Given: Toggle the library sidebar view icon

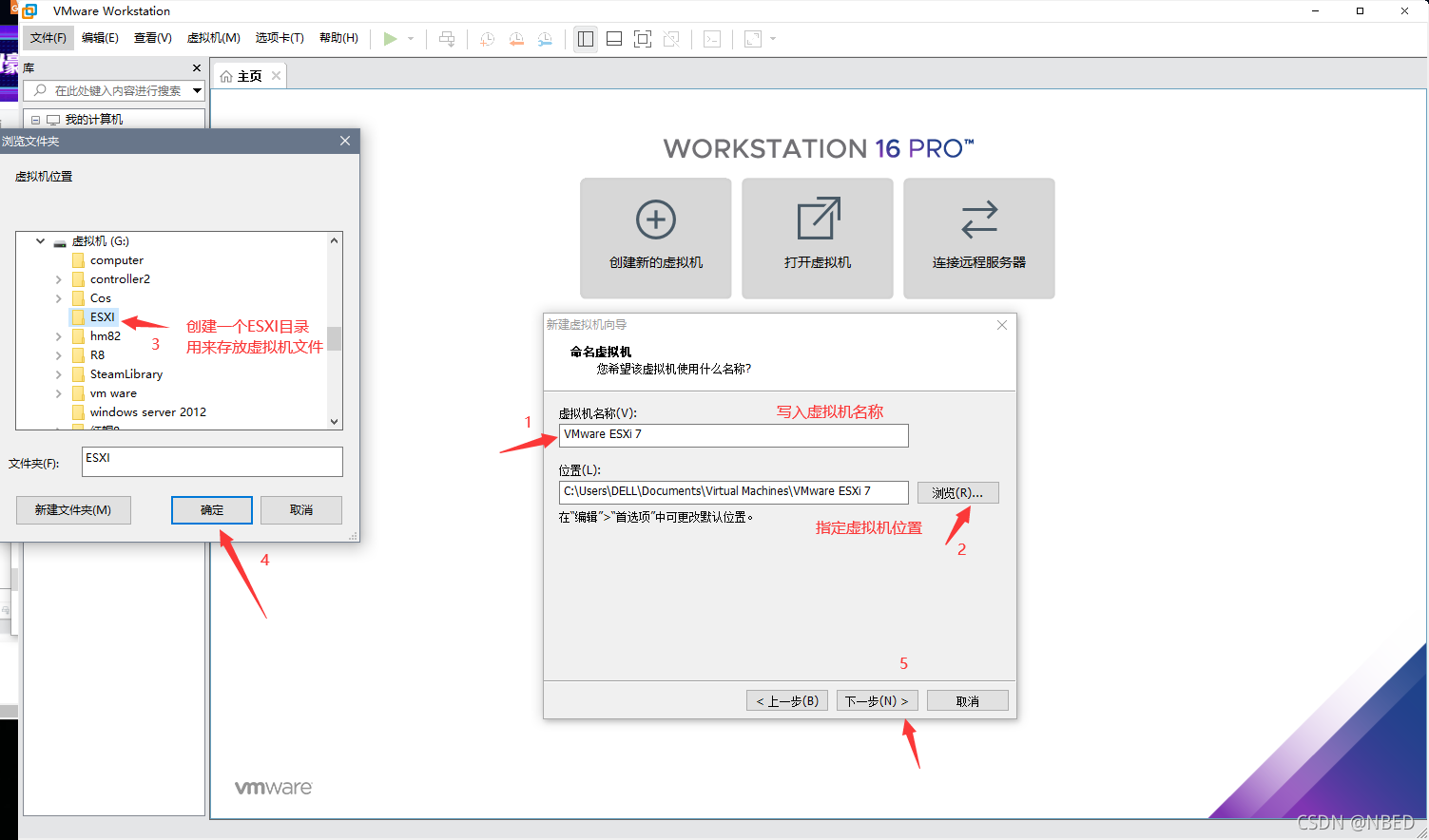Looking at the screenshot, I should (586, 39).
